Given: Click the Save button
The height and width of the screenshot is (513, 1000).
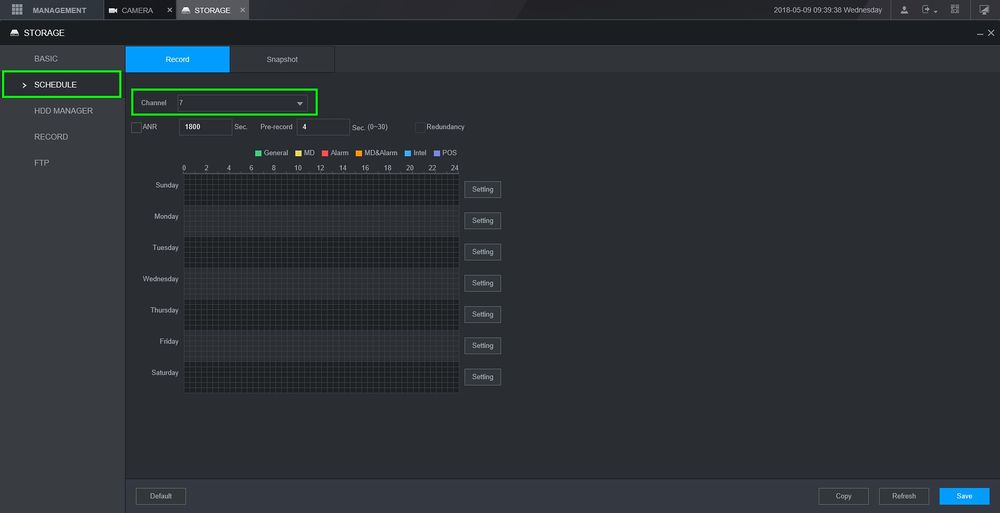Looking at the screenshot, I should point(964,496).
